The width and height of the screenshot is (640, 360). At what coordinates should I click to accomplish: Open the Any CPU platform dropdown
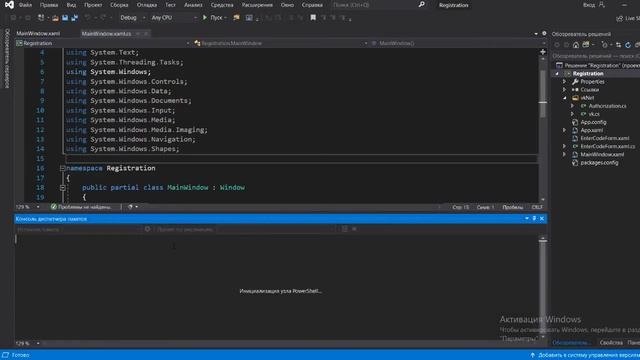pos(173,18)
